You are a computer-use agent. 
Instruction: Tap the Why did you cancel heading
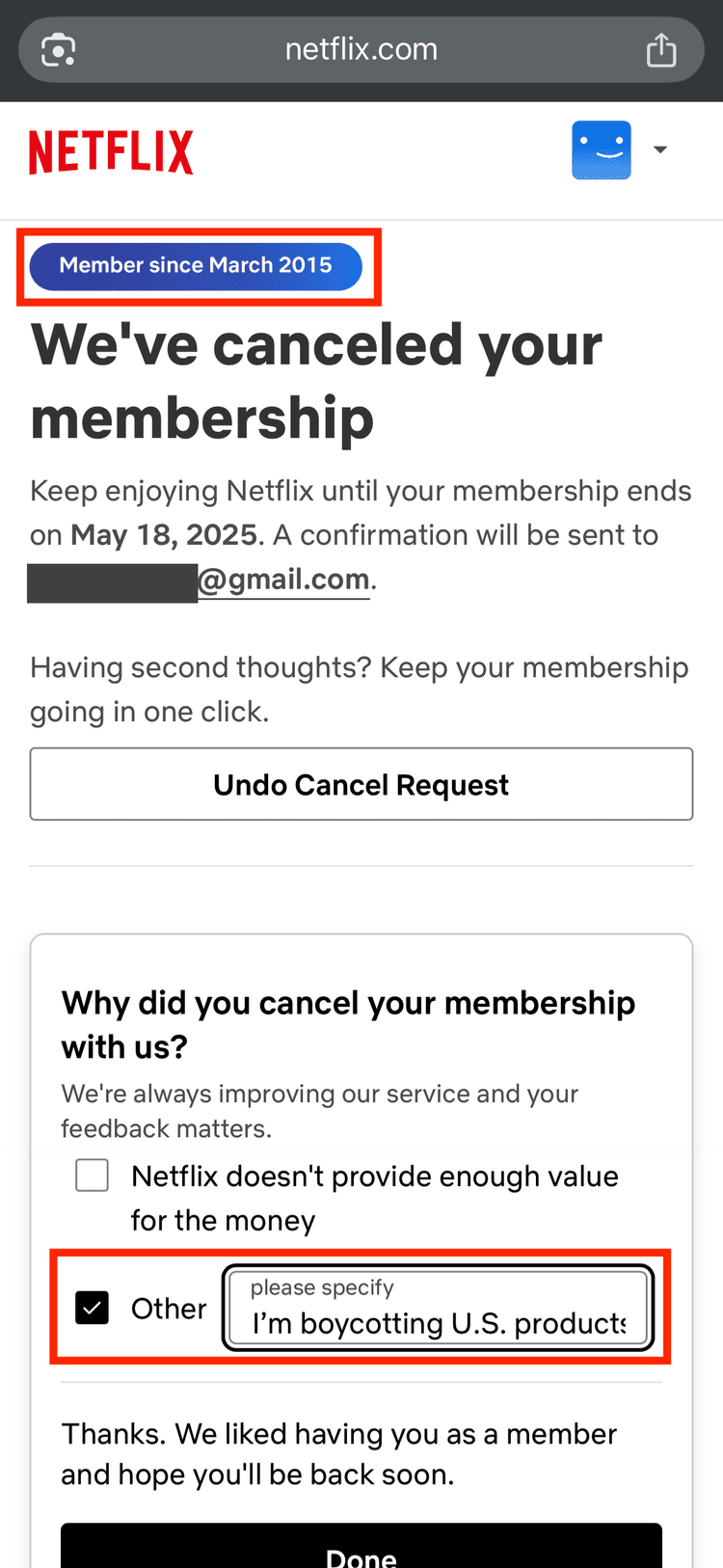(x=348, y=1024)
